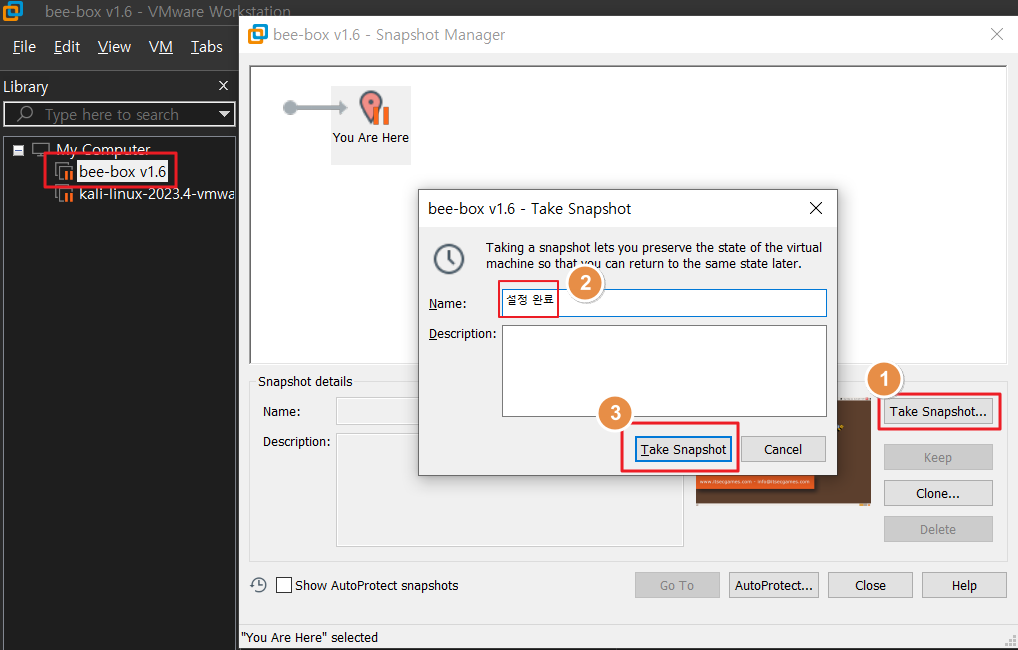Click the Delete button
1018x650 pixels.
pyautogui.click(x=938, y=529)
